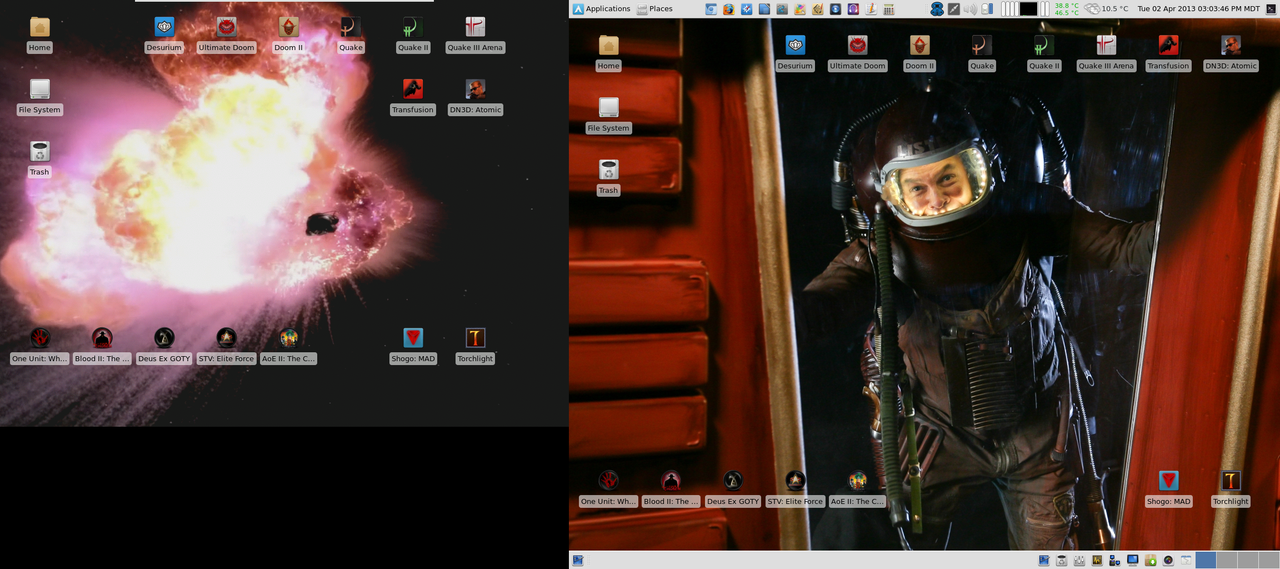Click the clock showing Tue 02 Apr 2013

pyautogui.click(x=1199, y=9)
